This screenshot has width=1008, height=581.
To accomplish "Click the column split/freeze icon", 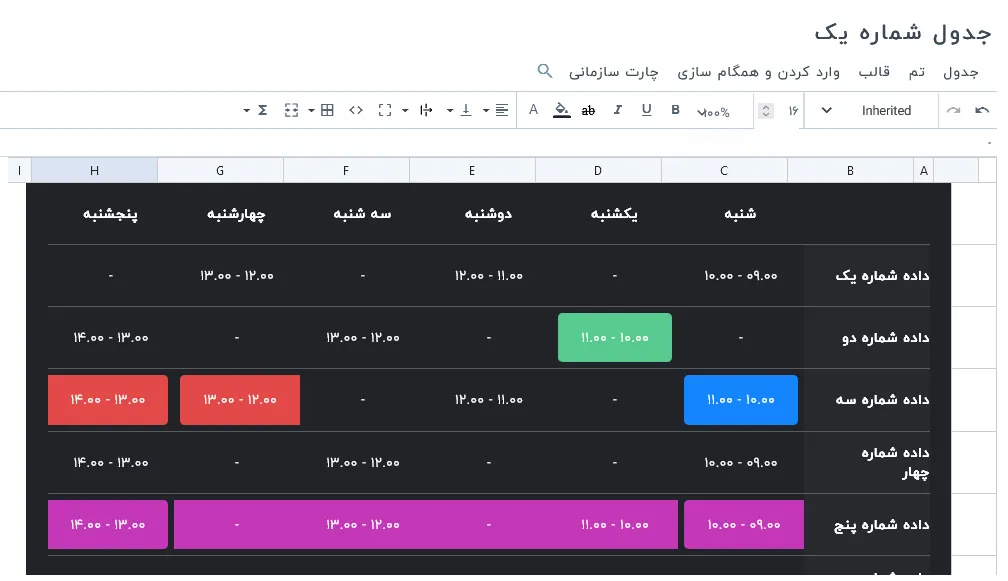I will [426, 110].
